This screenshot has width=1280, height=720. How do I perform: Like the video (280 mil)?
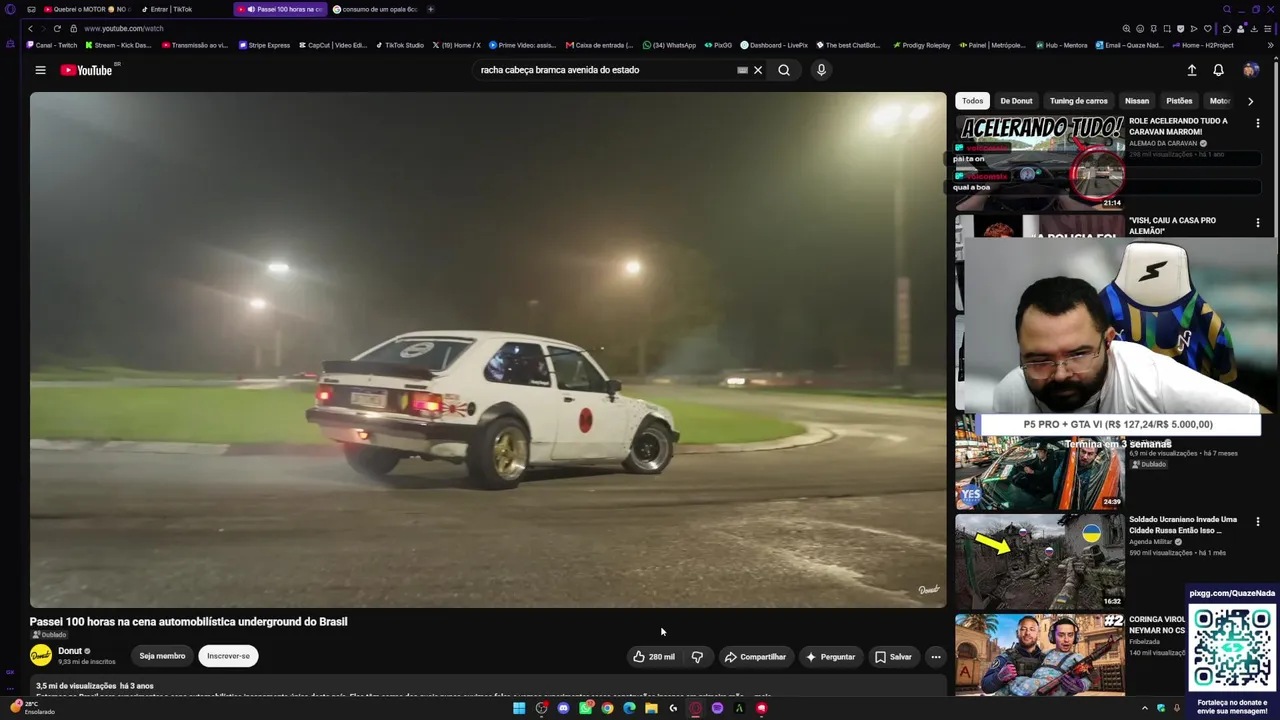coord(654,657)
